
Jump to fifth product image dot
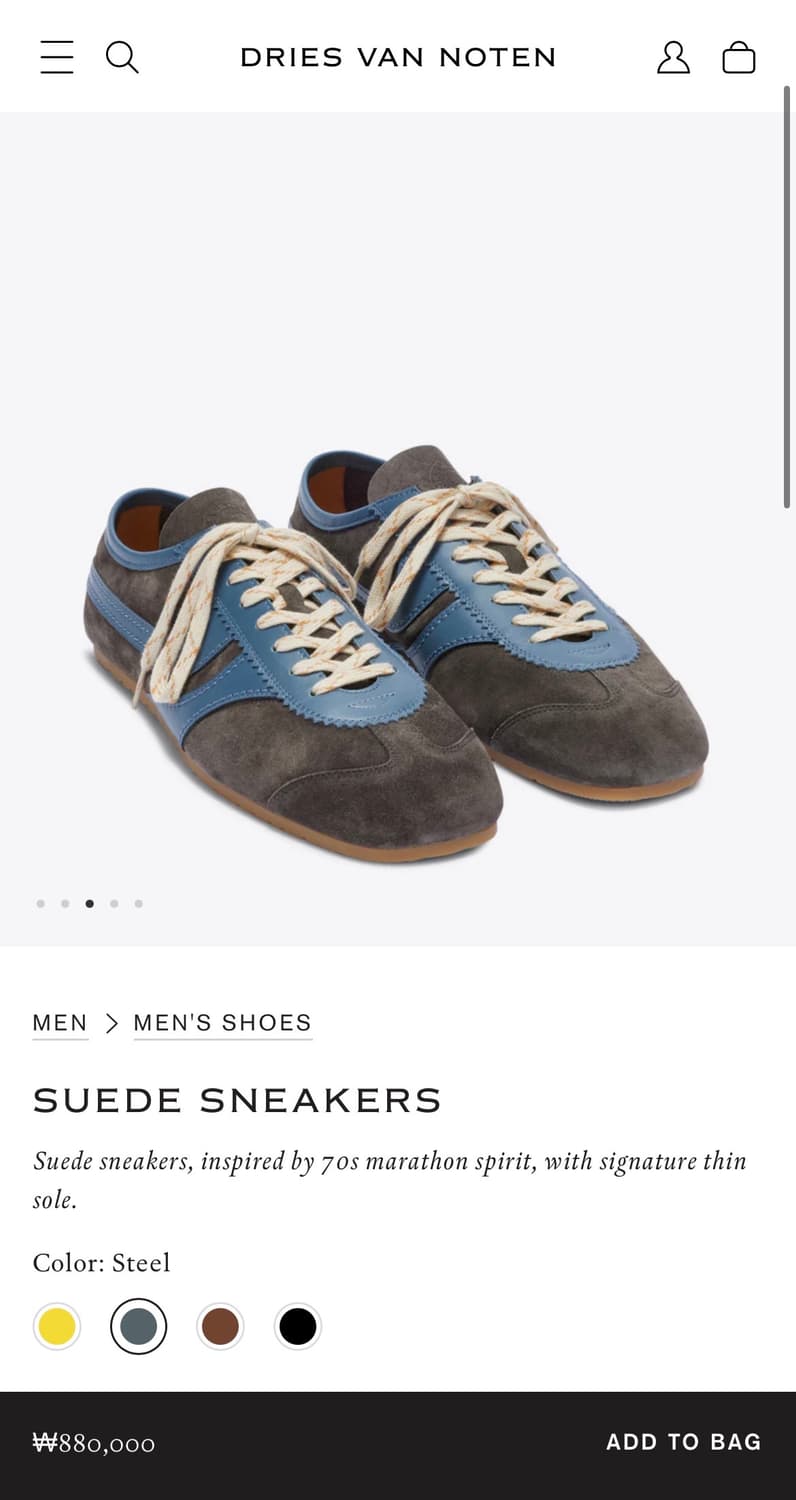[x=138, y=903]
